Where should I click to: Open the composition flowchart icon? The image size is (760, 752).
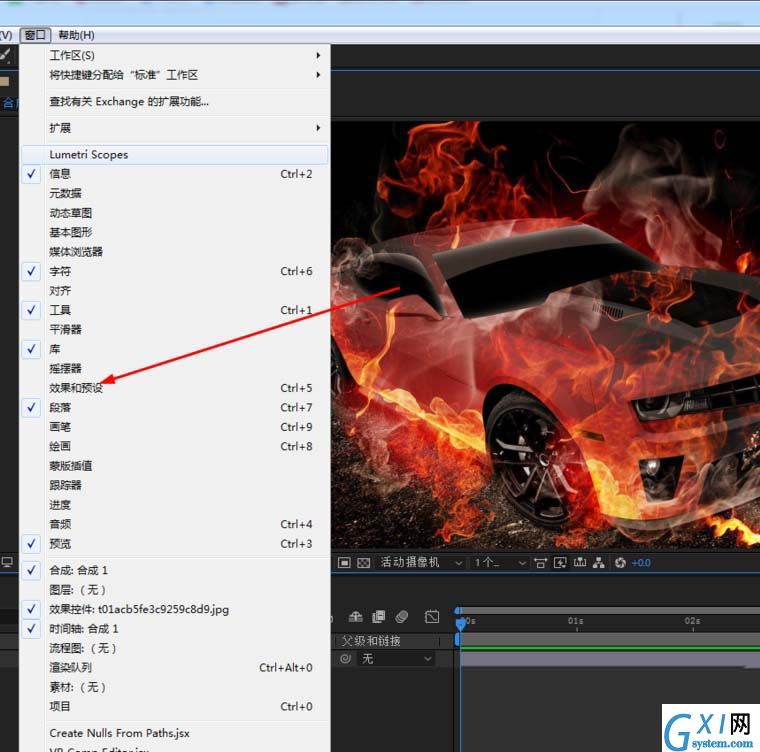(x=599, y=562)
